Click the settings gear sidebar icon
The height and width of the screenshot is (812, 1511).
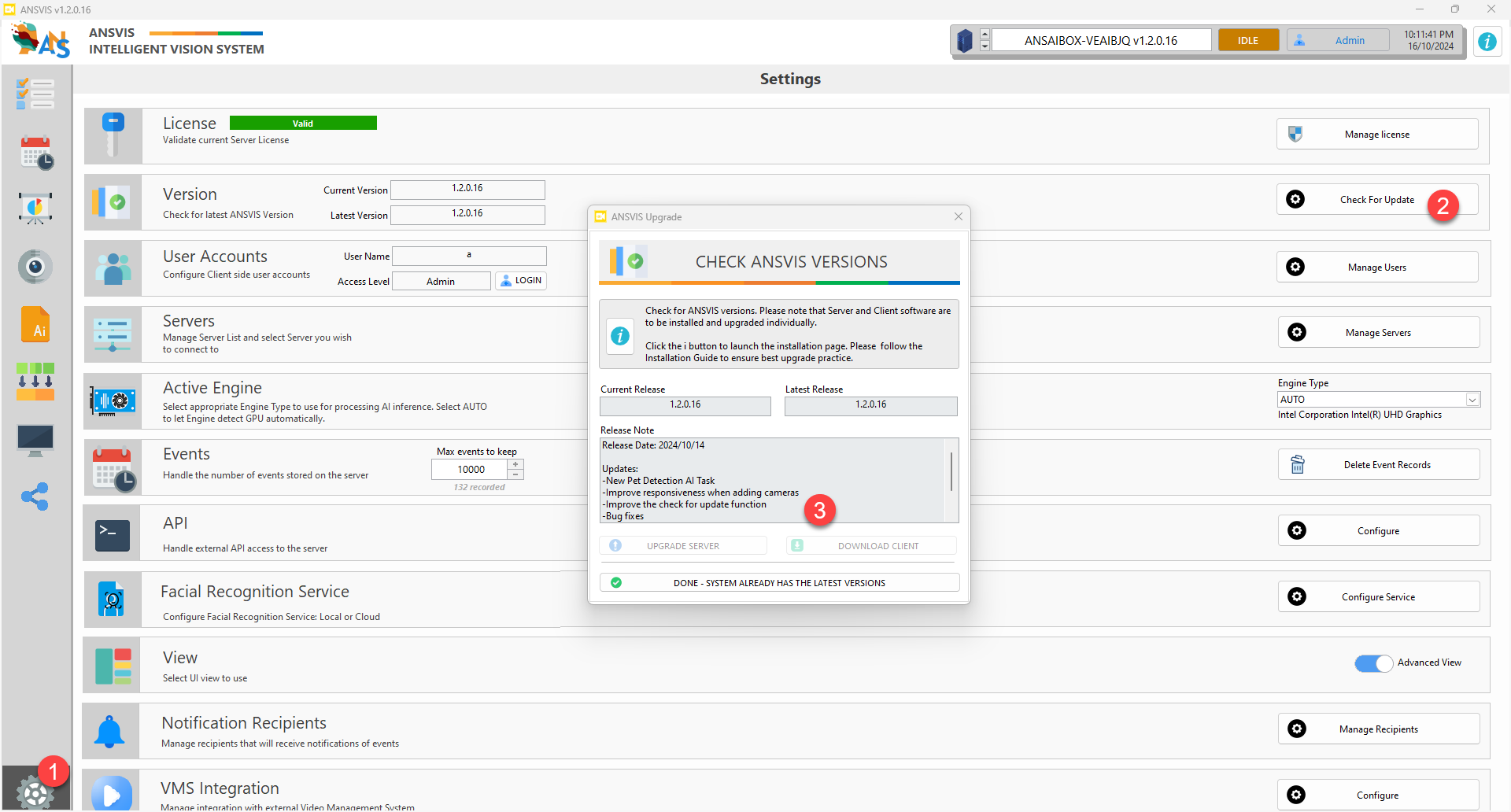(x=34, y=792)
